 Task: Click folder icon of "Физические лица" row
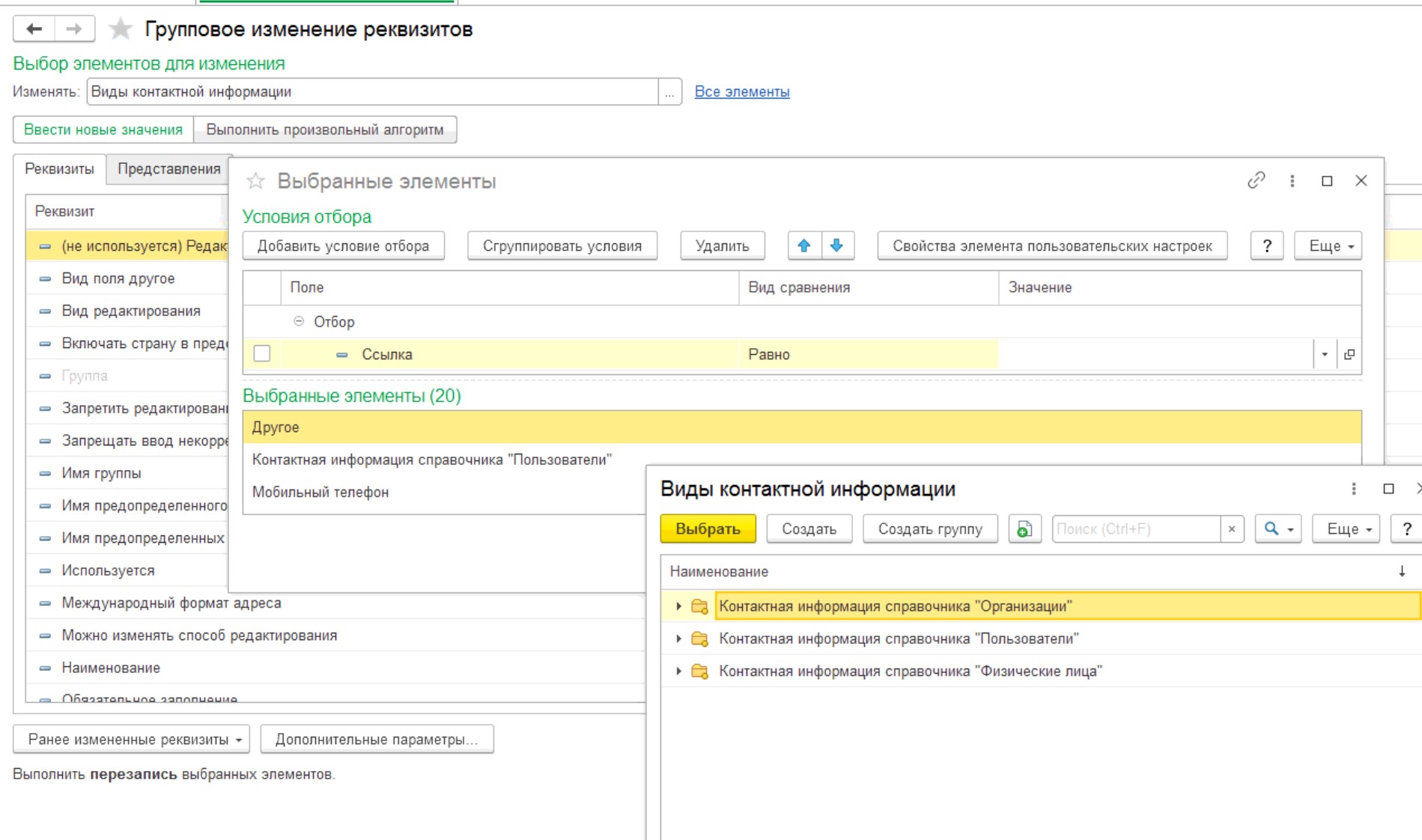pos(699,671)
